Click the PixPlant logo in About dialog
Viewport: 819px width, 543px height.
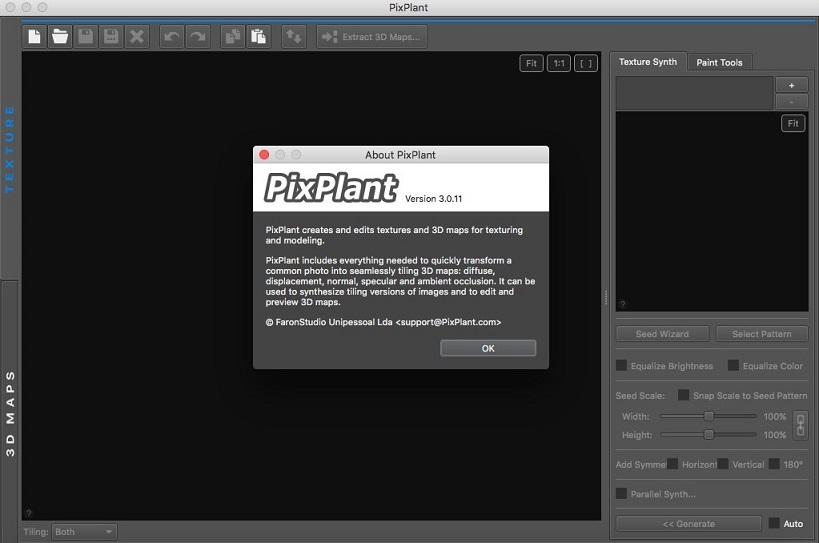click(x=331, y=187)
